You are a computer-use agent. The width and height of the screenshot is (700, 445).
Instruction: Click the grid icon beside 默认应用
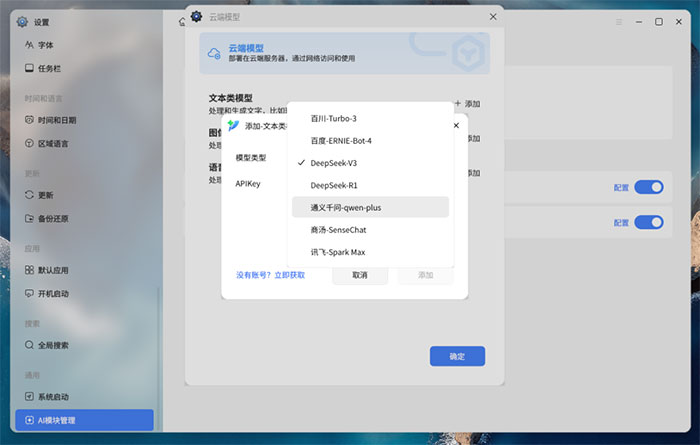(x=29, y=270)
